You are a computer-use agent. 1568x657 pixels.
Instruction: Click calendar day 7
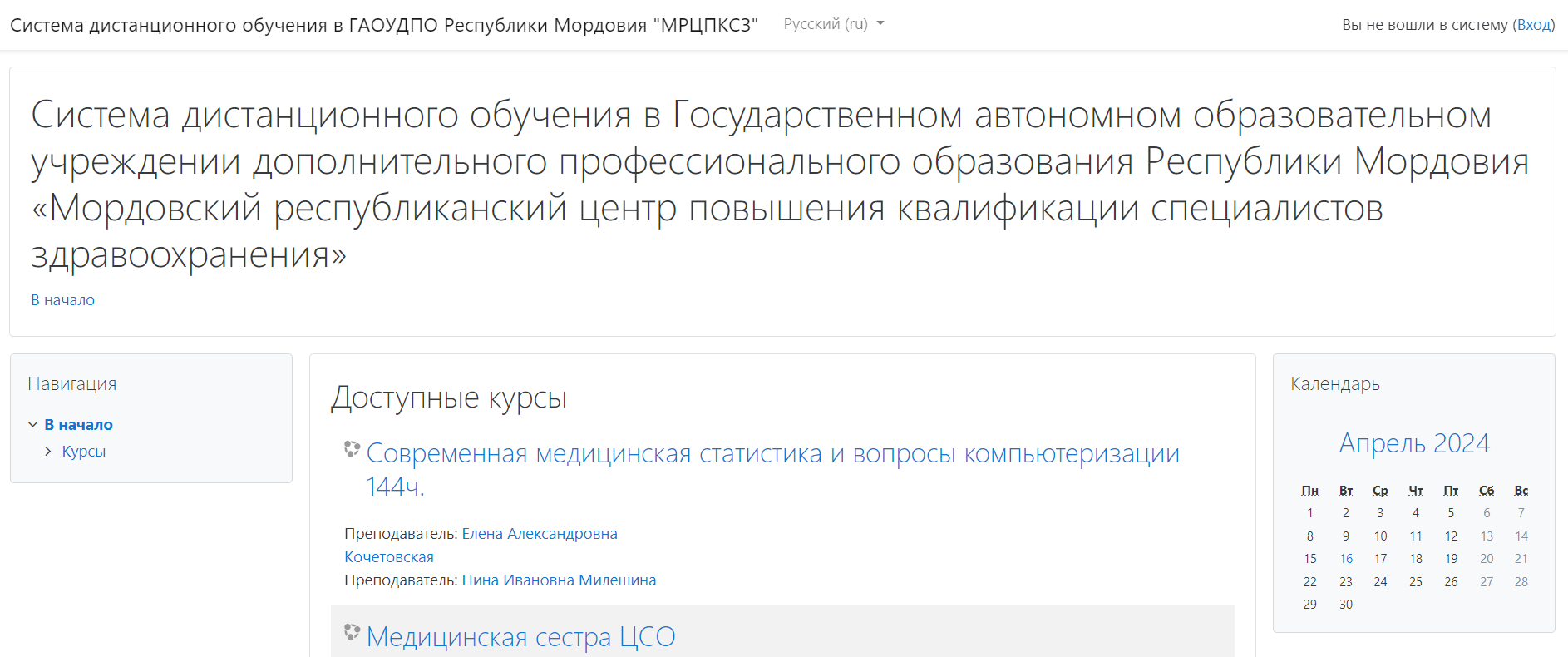click(1521, 513)
